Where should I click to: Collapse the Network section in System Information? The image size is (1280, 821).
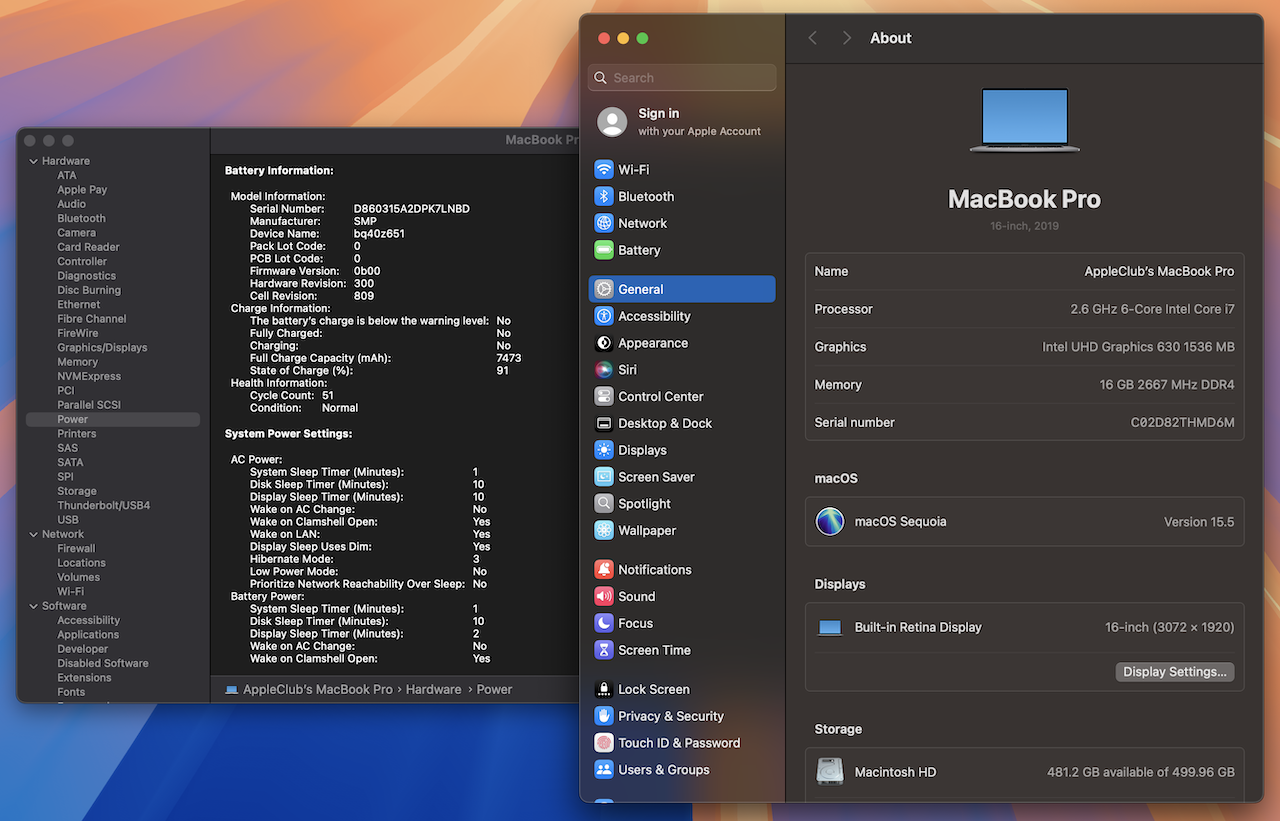[x=33, y=534]
